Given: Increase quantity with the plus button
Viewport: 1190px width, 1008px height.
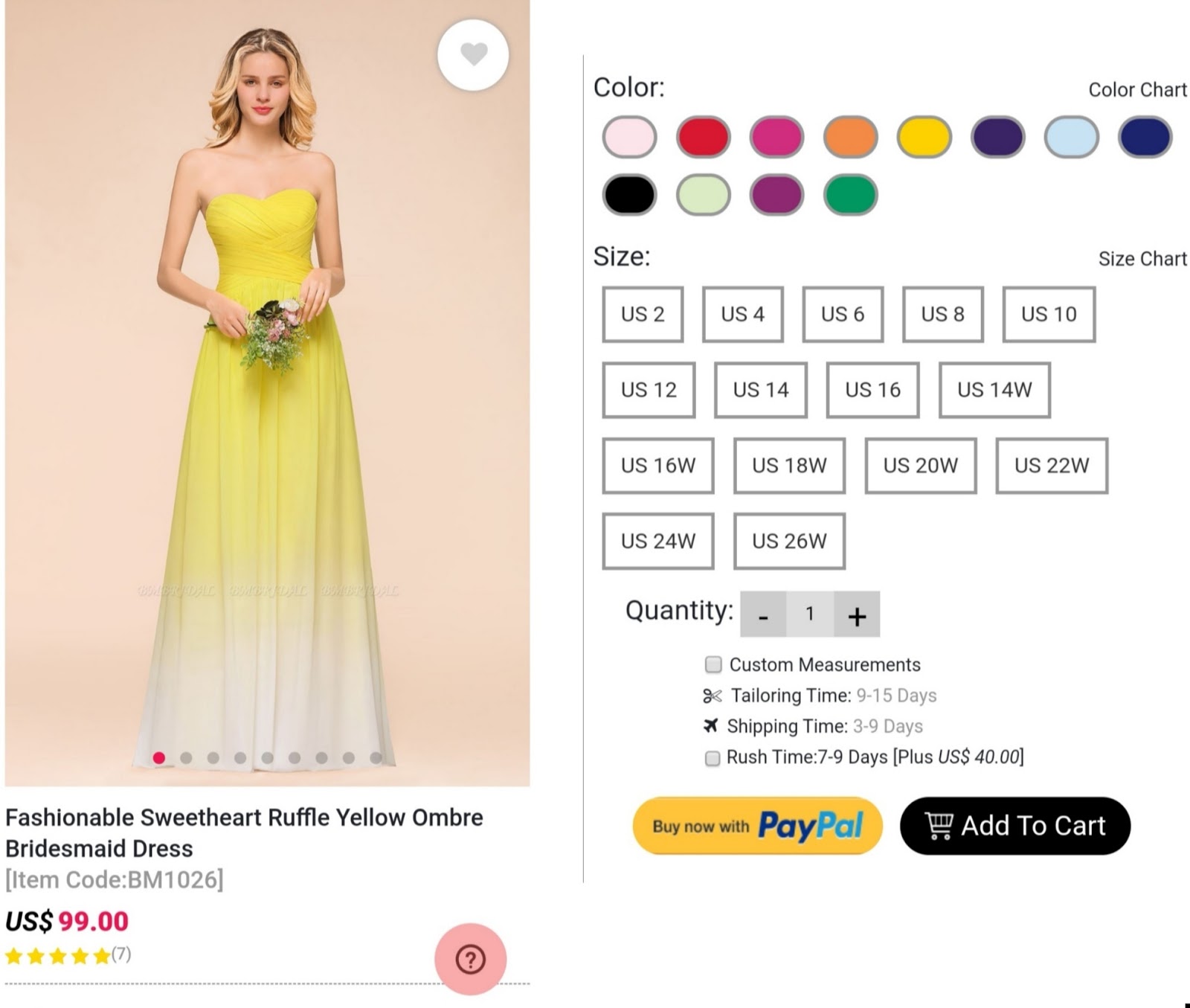Looking at the screenshot, I should pyautogui.click(x=857, y=614).
